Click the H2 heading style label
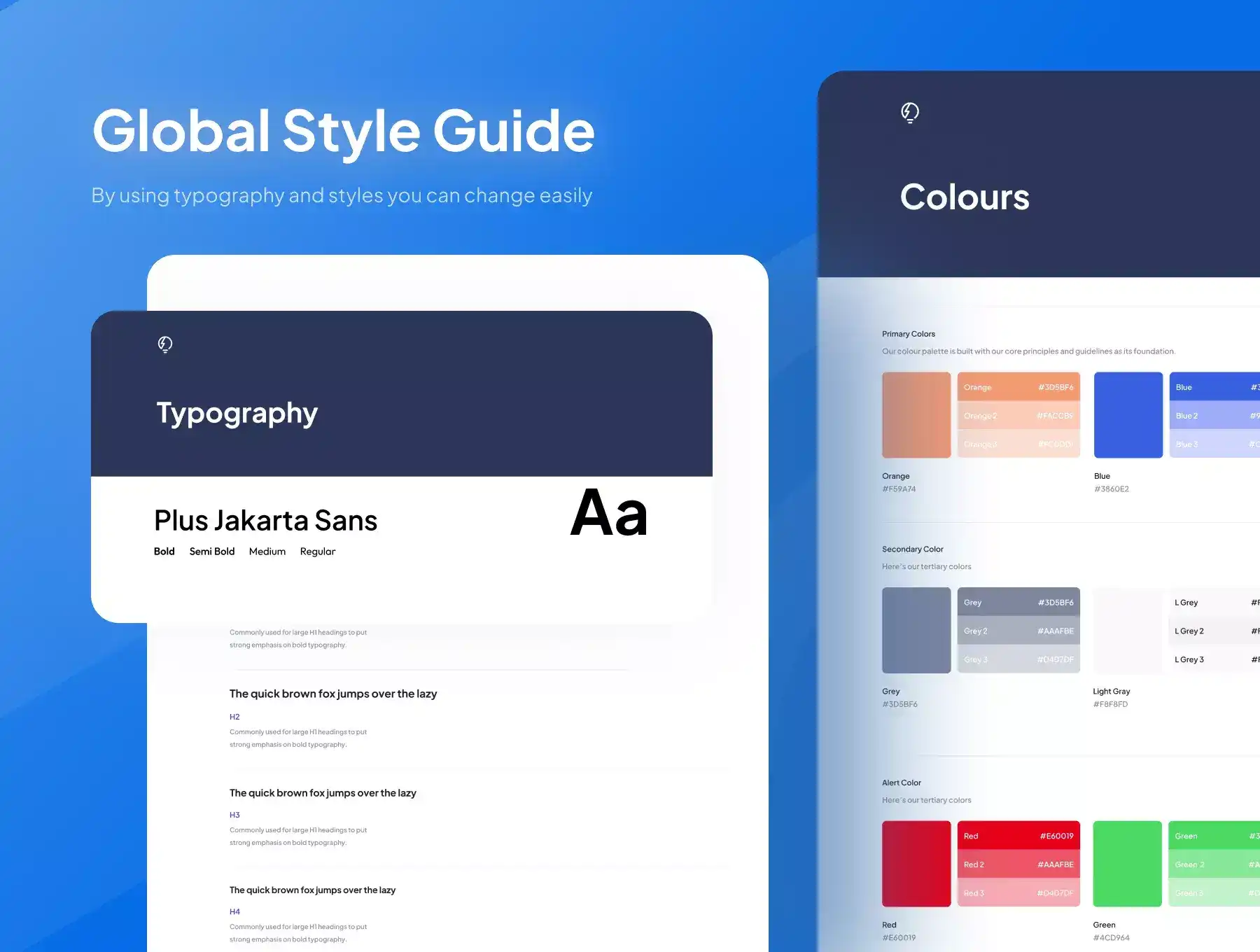 point(234,717)
